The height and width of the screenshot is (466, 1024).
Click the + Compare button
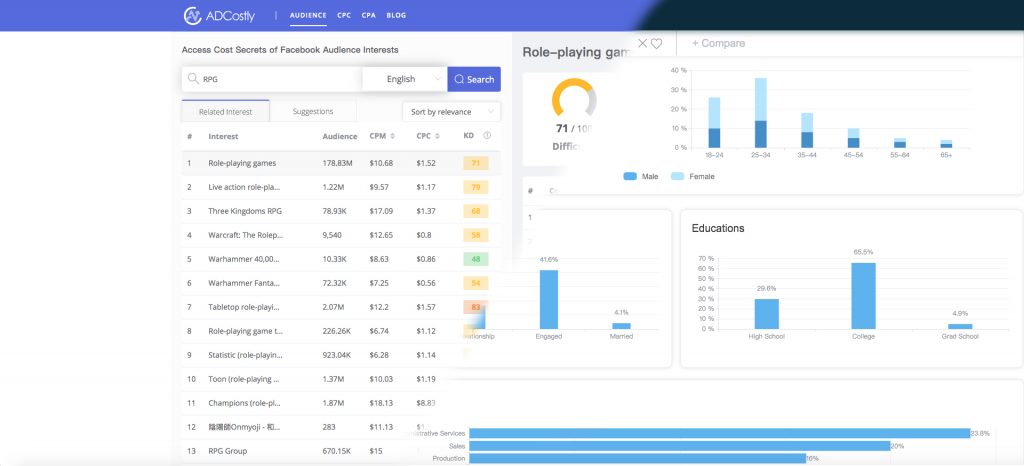718,43
